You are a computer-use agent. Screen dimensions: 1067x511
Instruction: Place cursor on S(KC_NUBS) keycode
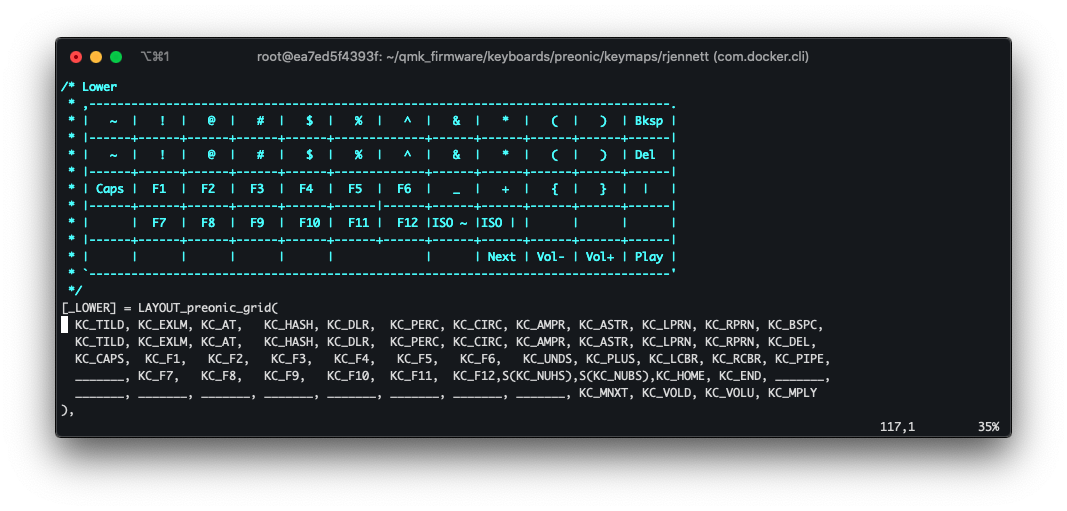(x=613, y=376)
